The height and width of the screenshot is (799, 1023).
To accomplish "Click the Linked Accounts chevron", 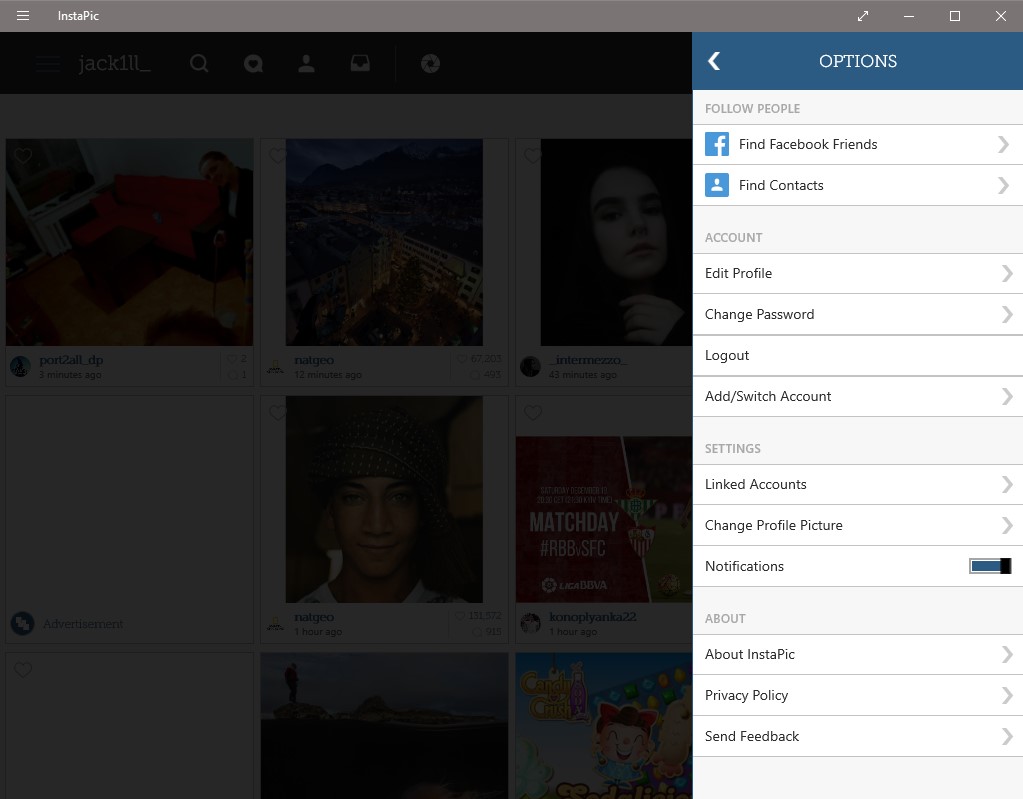I will pos(1007,485).
